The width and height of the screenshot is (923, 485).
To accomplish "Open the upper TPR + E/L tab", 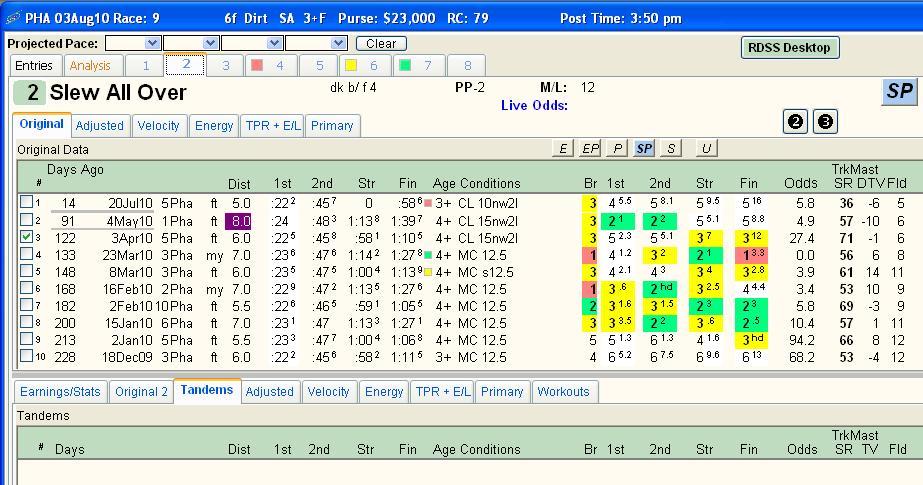I will point(273,125).
